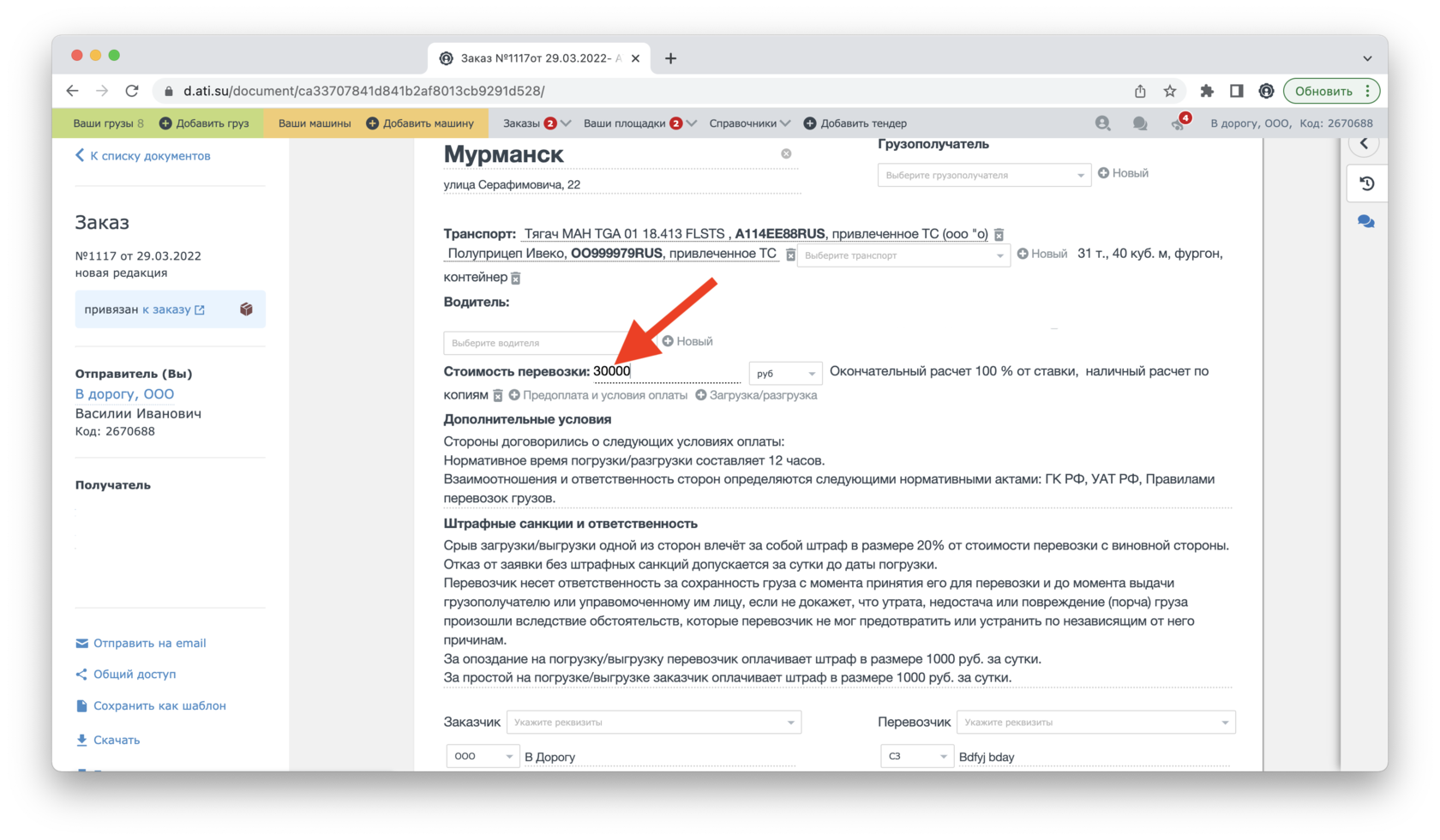Delete the контейнер entry trash icon
1440x840 pixels.
tap(516, 278)
